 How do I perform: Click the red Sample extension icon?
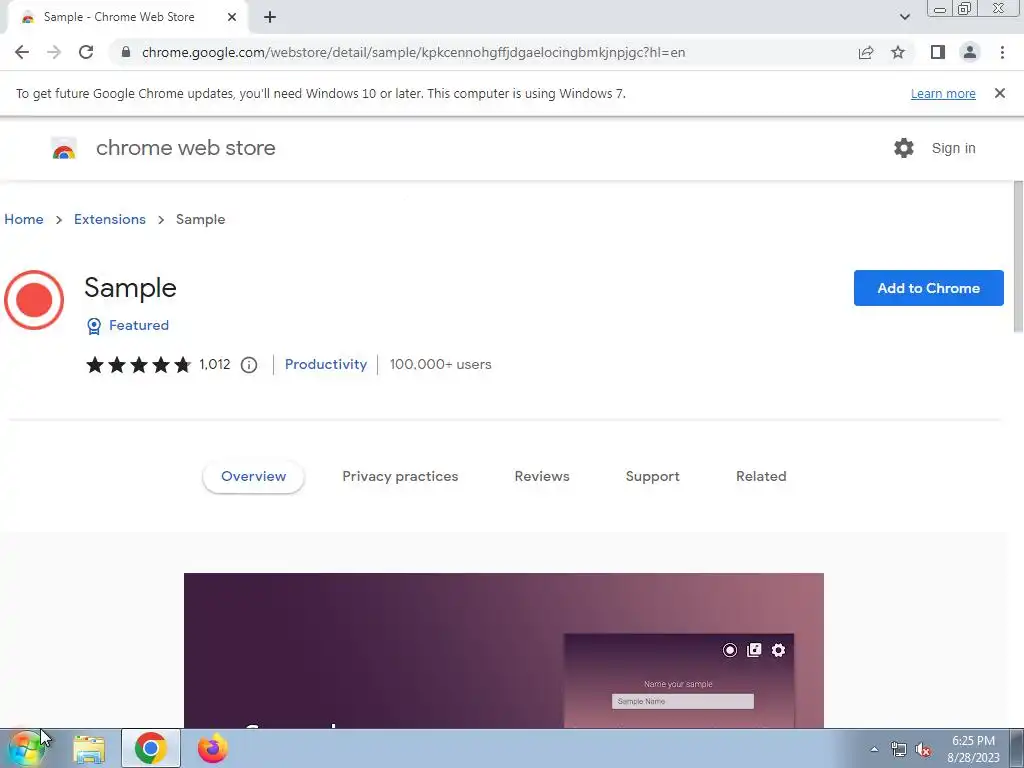34,300
